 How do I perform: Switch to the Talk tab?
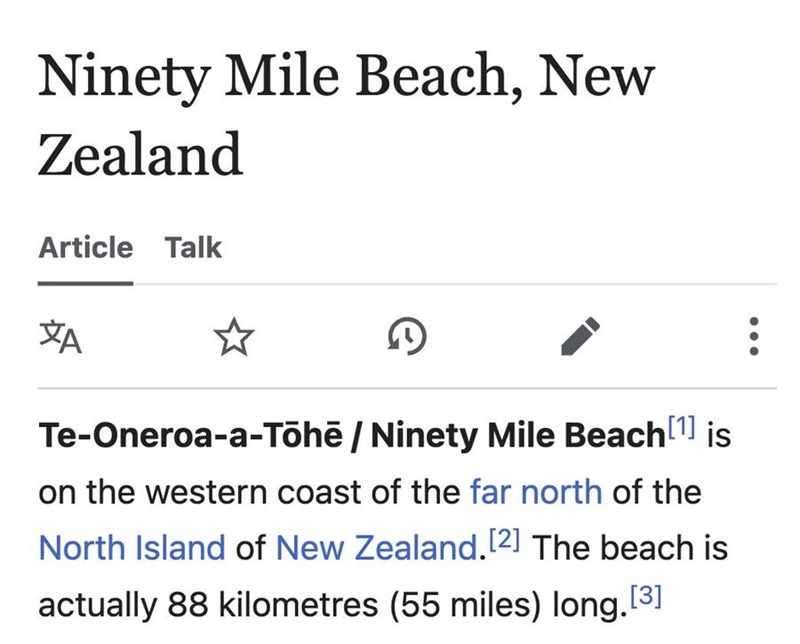point(196,247)
